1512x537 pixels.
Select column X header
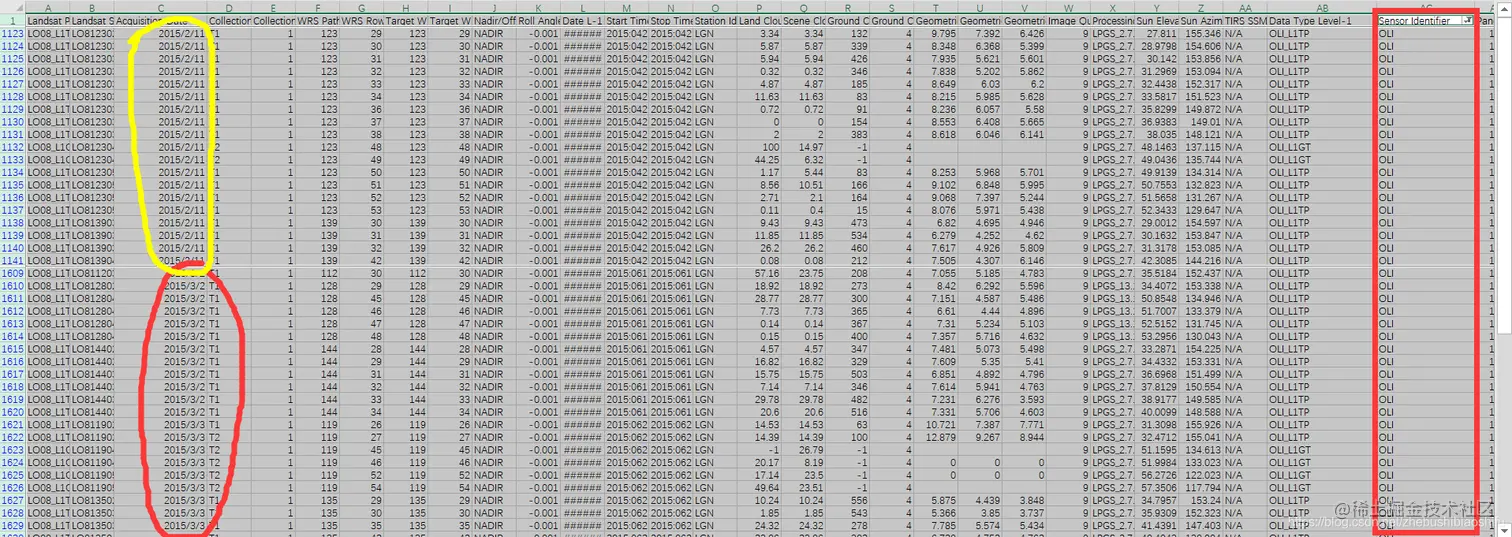(1111, 7)
